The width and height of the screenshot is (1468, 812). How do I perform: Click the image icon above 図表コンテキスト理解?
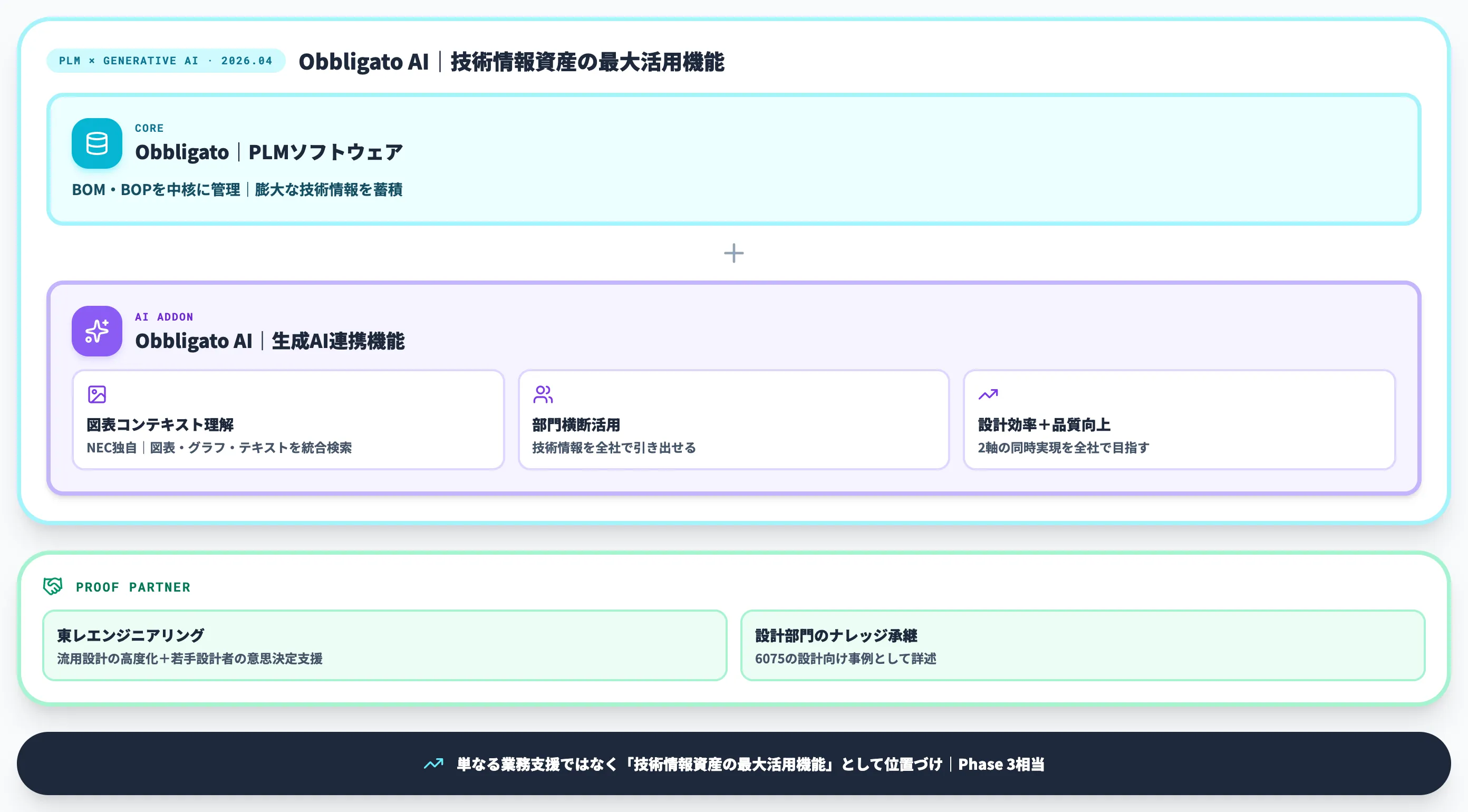click(x=97, y=394)
